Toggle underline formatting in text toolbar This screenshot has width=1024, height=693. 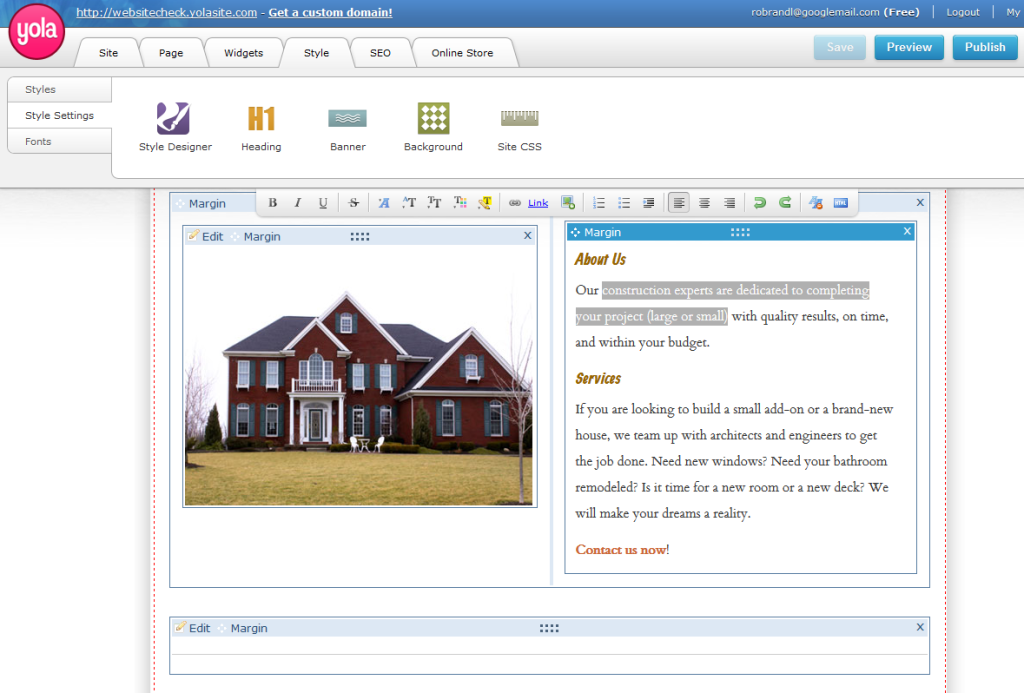click(323, 203)
